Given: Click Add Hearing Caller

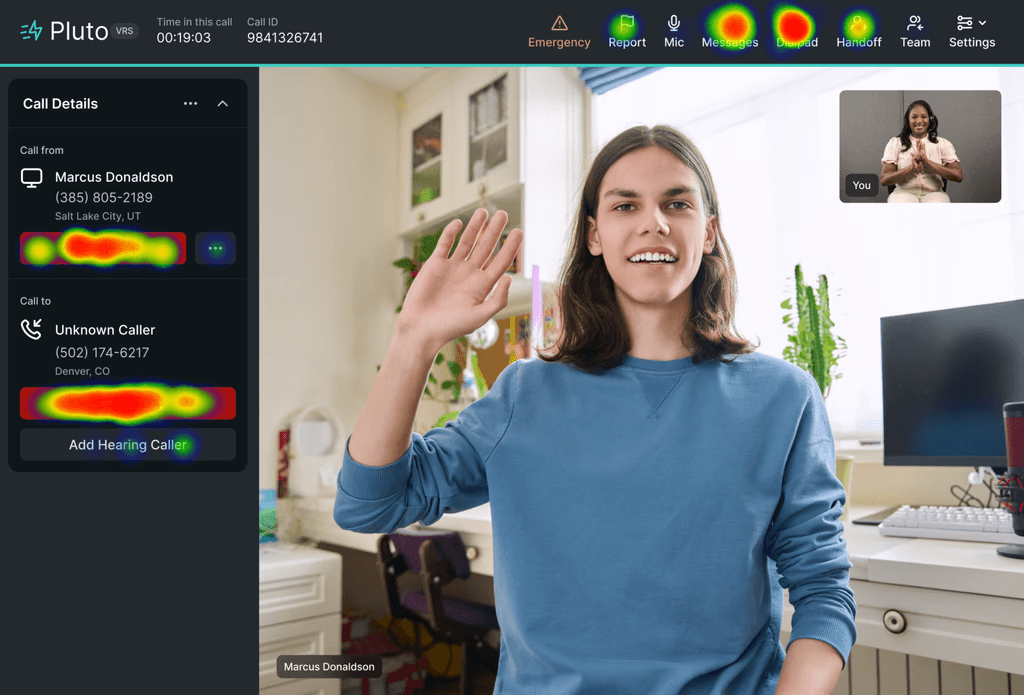Looking at the screenshot, I should pos(128,445).
